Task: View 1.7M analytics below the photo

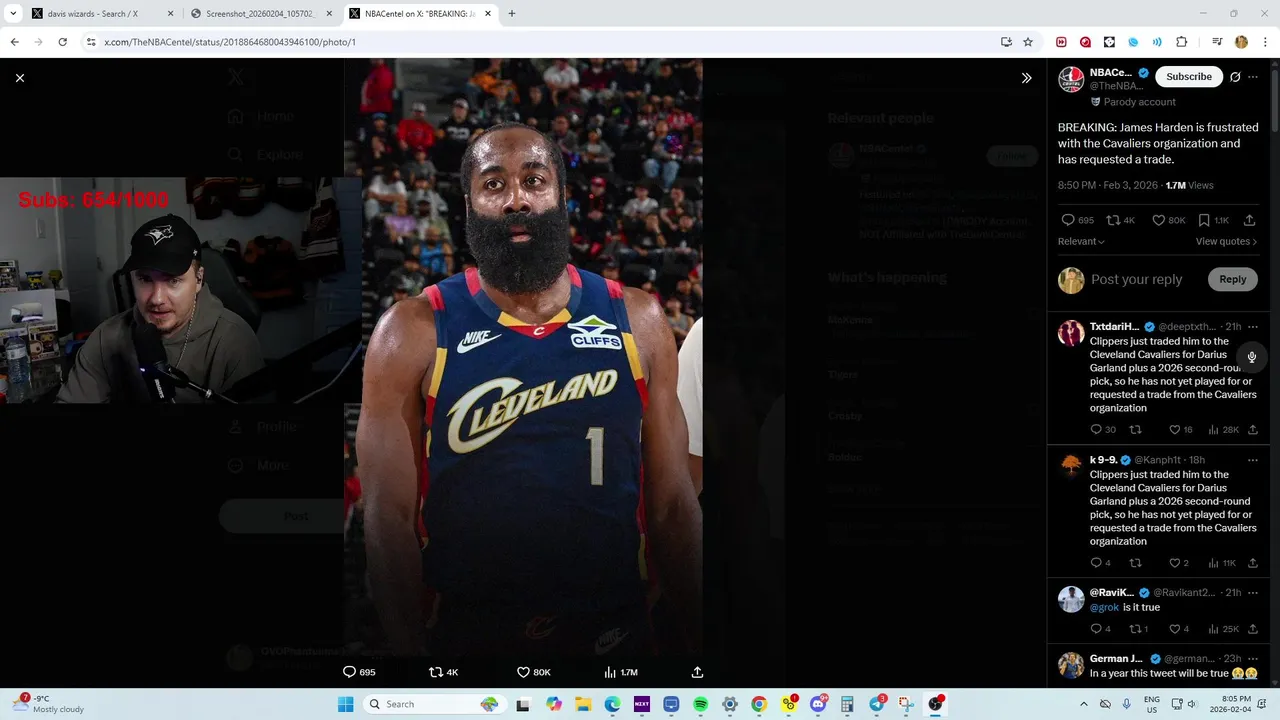Action: pos(621,672)
